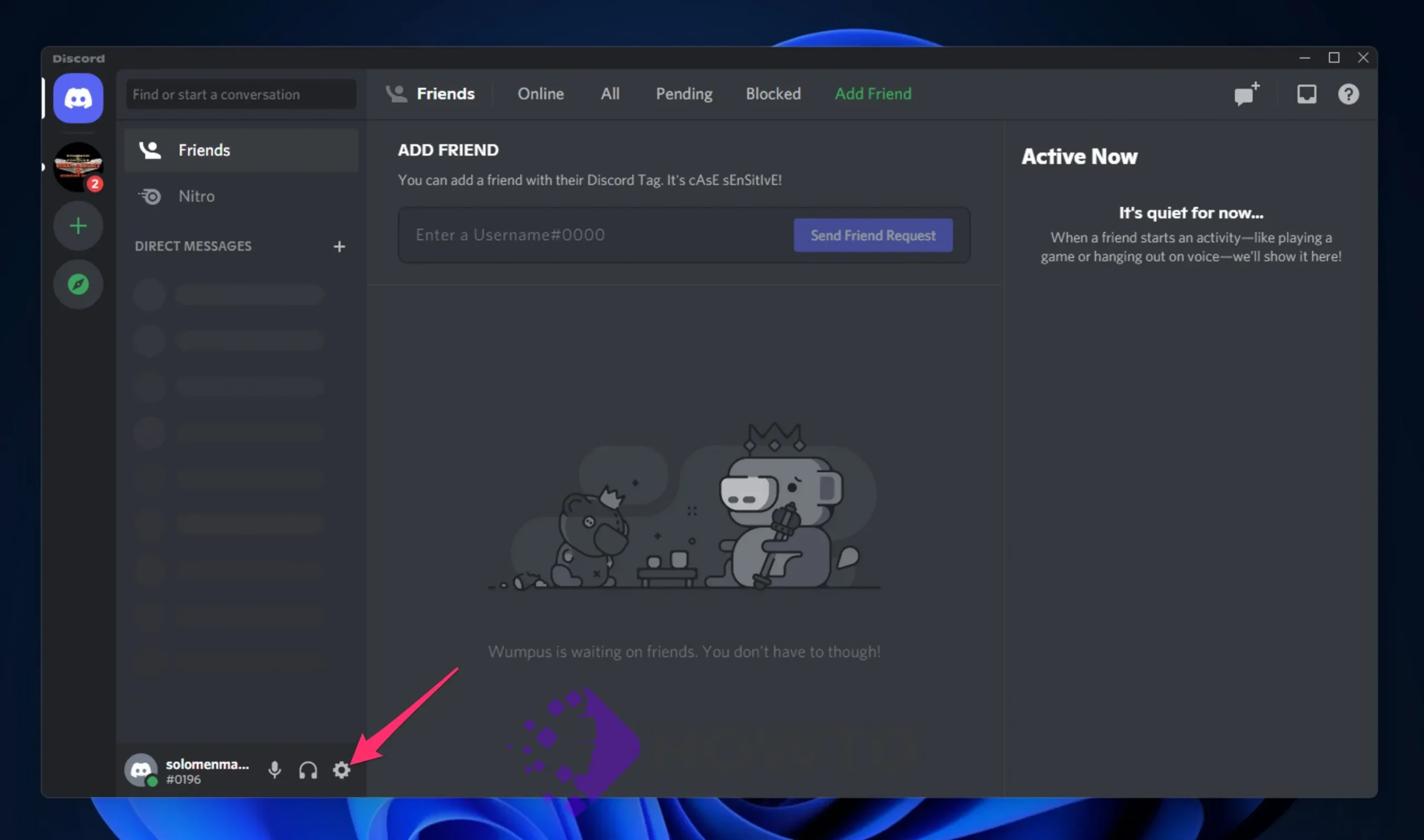This screenshot has height=840, width=1424.
Task: Close the Discord window
Action: (1363, 58)
